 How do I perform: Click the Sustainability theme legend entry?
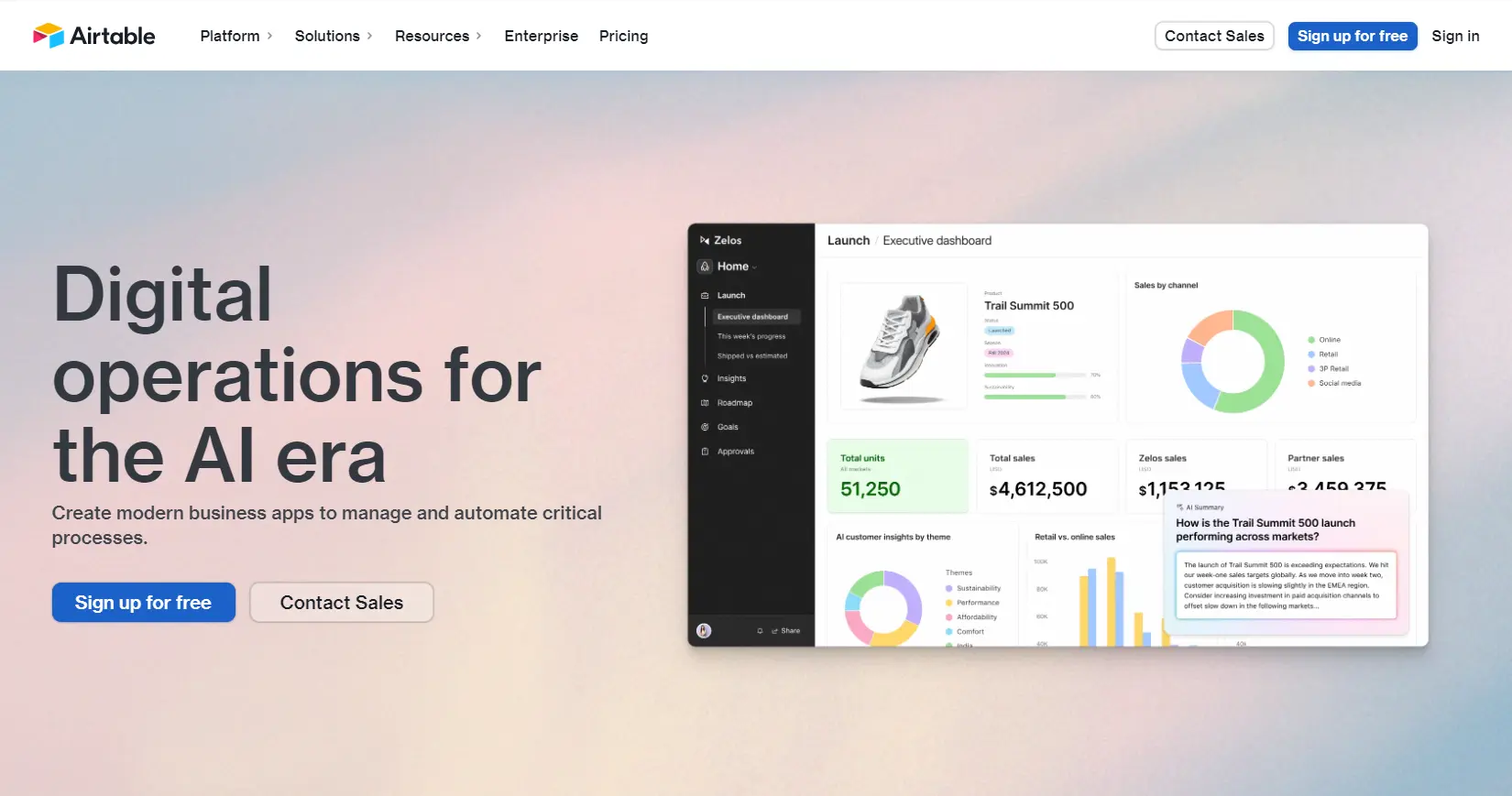(973, 588)
